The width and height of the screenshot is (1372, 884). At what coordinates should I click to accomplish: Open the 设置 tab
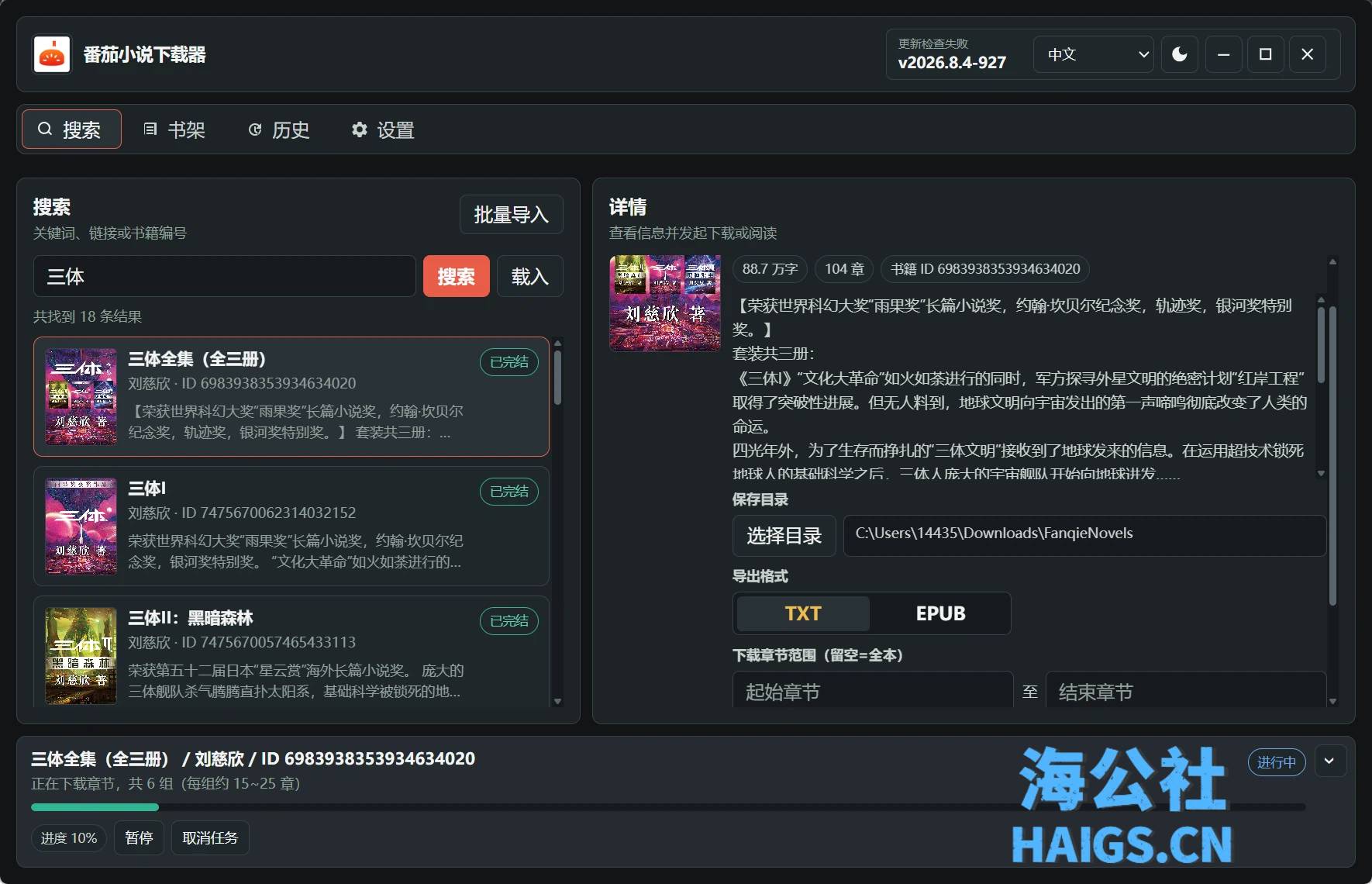click(x=384, y=129)
